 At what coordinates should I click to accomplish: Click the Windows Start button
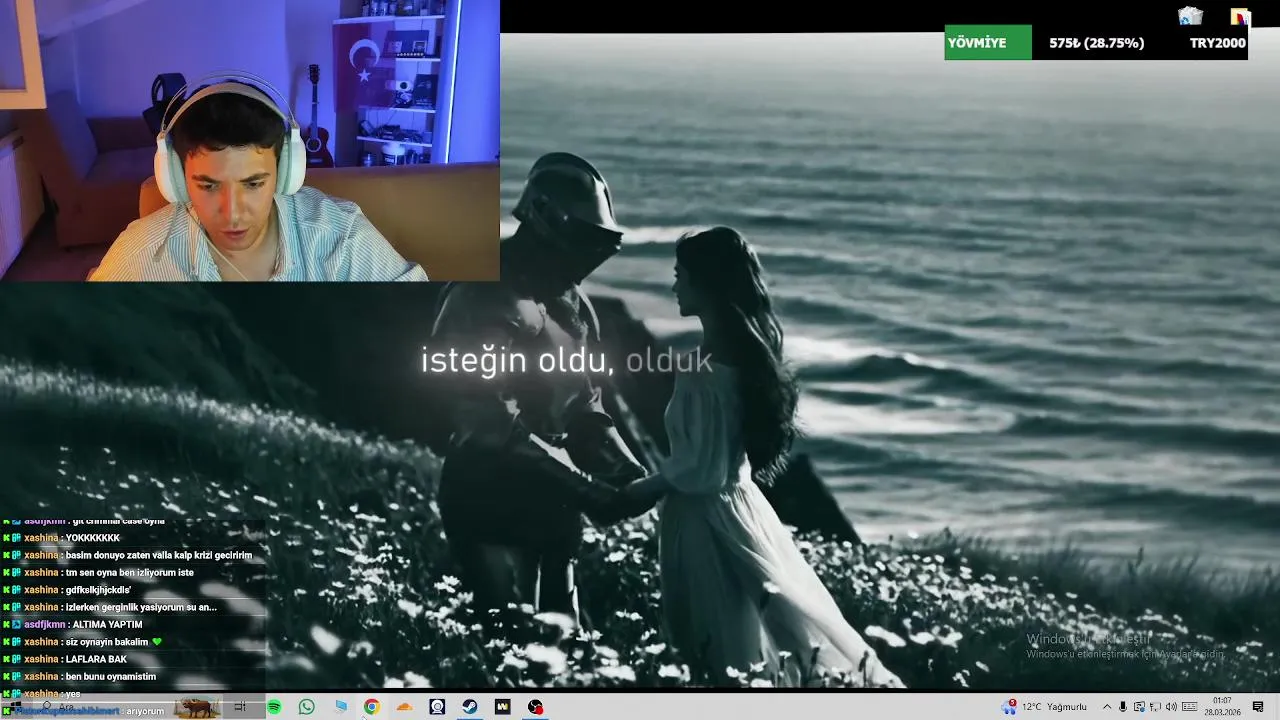click(14, 707)
